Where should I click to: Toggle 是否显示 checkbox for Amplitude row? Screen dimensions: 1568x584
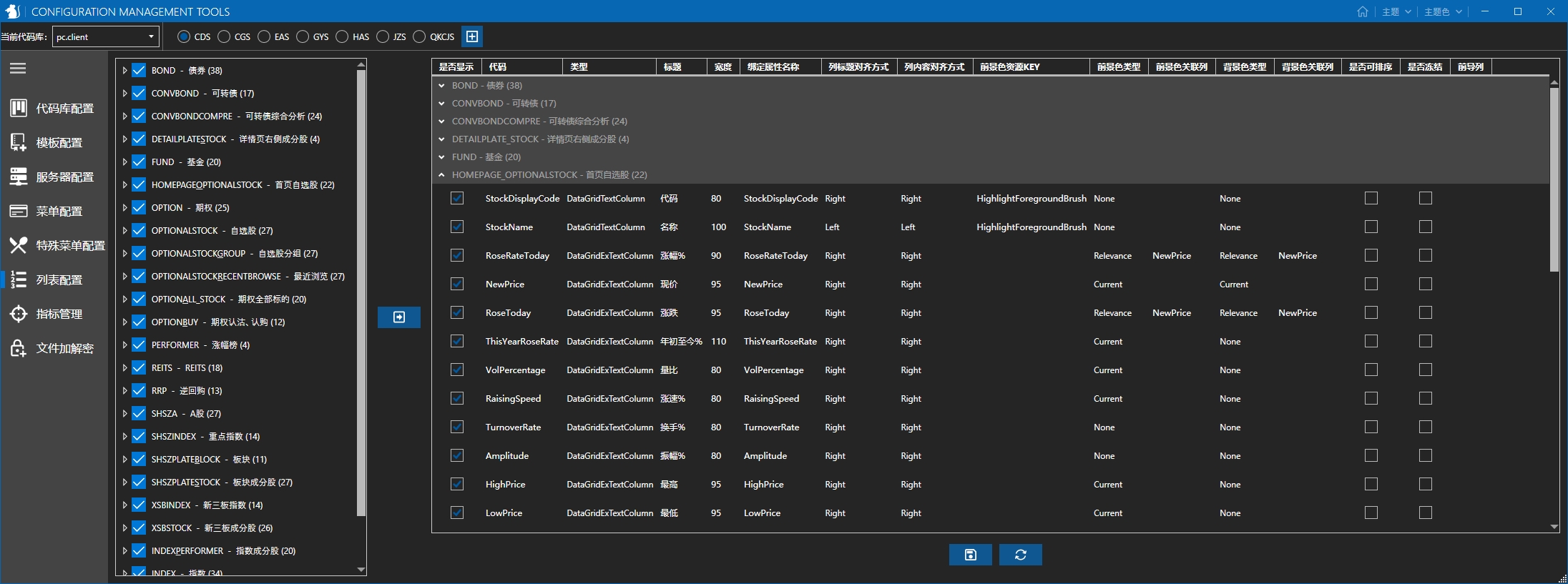(457, 455)
